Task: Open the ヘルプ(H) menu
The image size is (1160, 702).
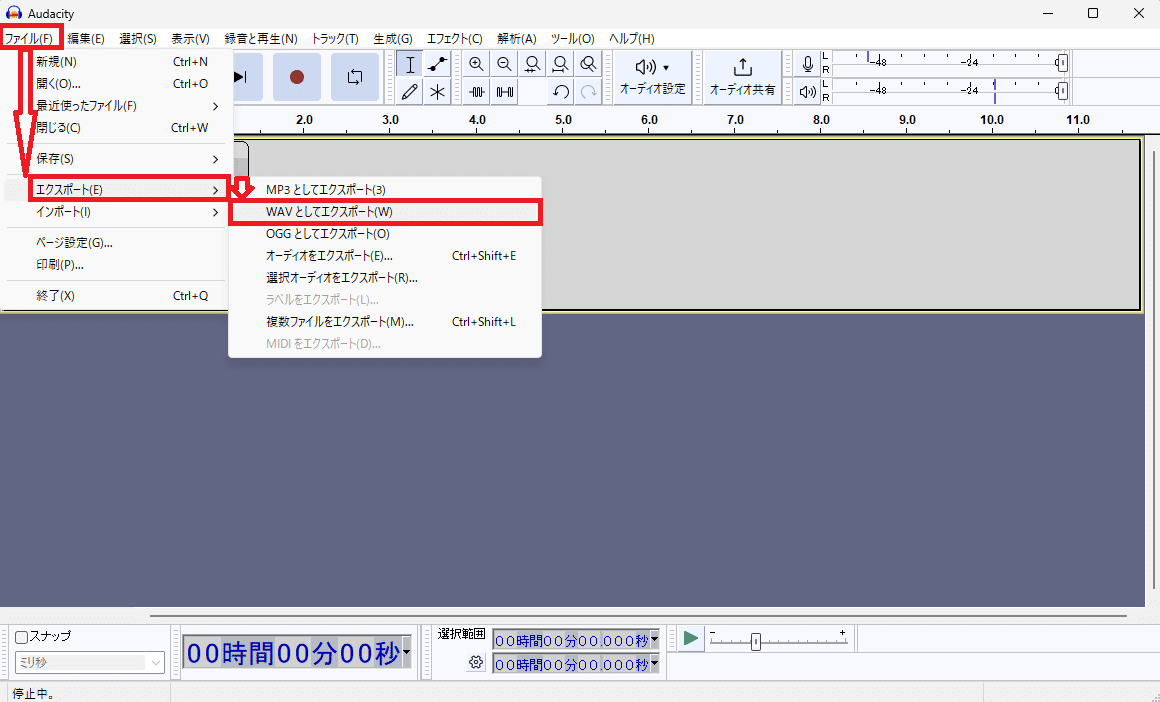Action: click(x=632, y=38)
